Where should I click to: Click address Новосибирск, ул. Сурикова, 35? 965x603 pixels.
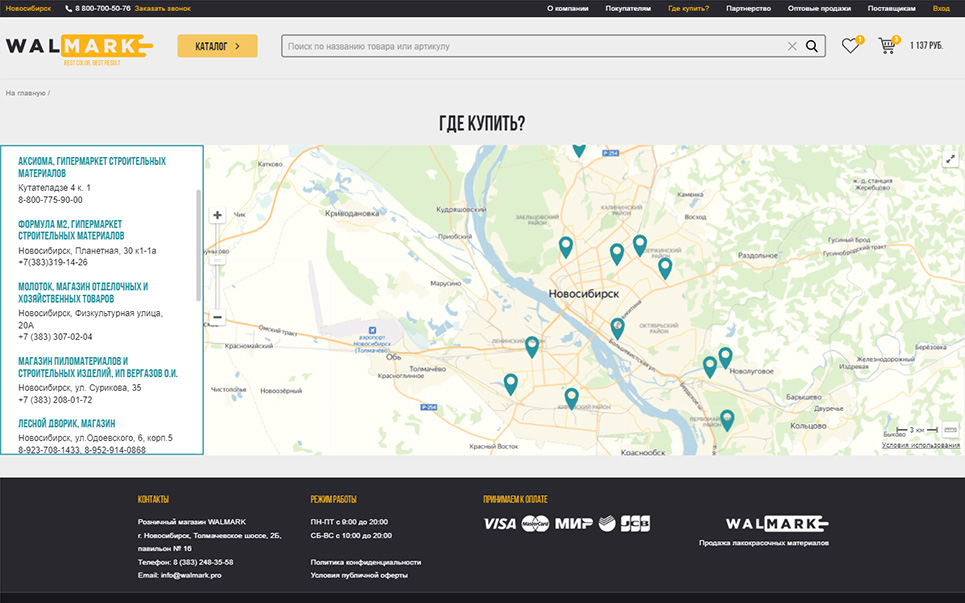(79, 388)
